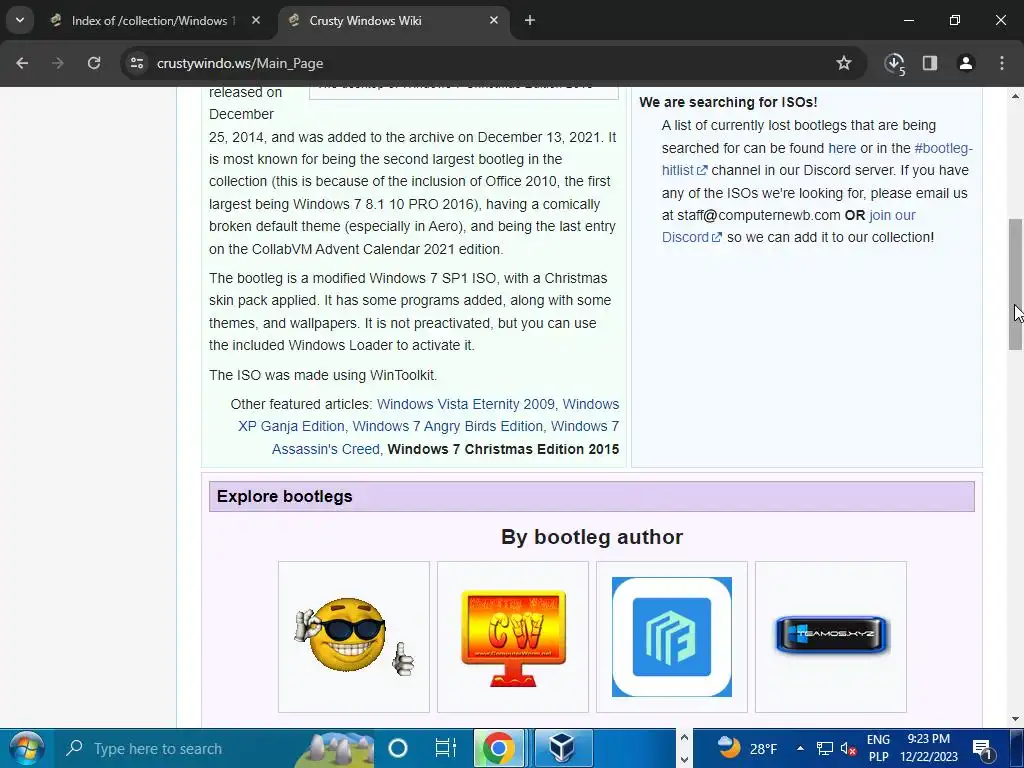
Task: Follow the 'join our Discord' link
Action: 788,226
